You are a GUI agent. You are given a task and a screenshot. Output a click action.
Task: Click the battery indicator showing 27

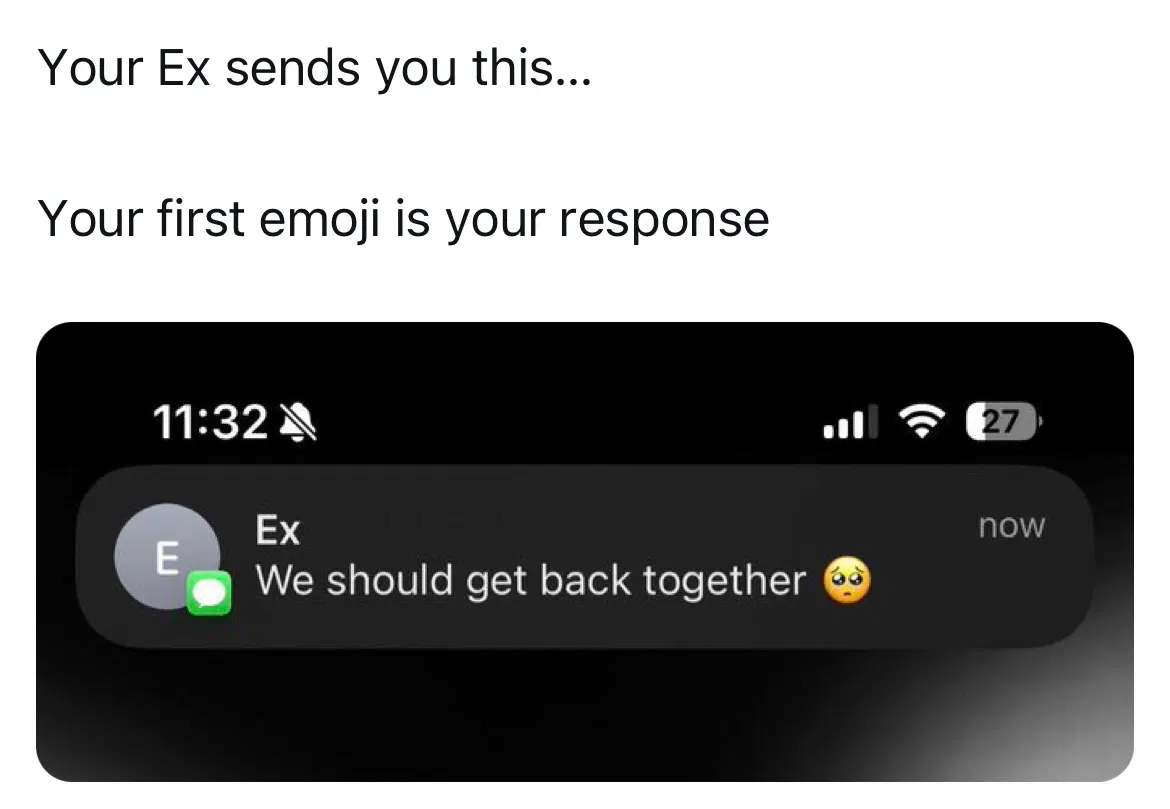[x=1002, y=423]
